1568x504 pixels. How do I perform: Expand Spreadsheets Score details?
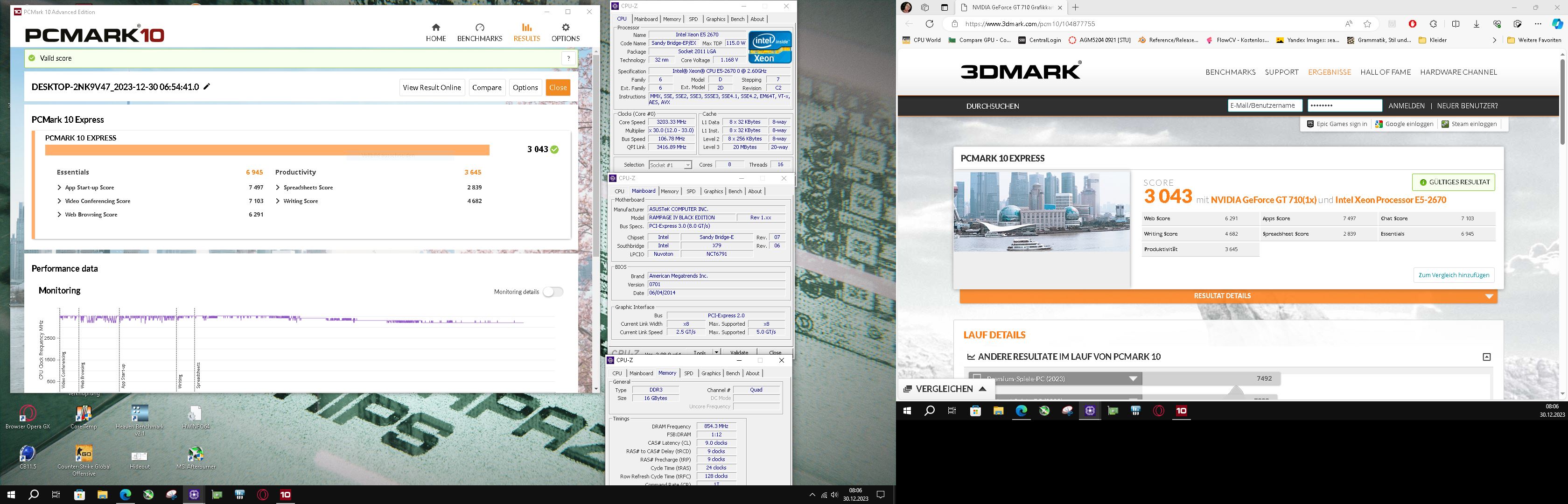(x=278, y=188)
